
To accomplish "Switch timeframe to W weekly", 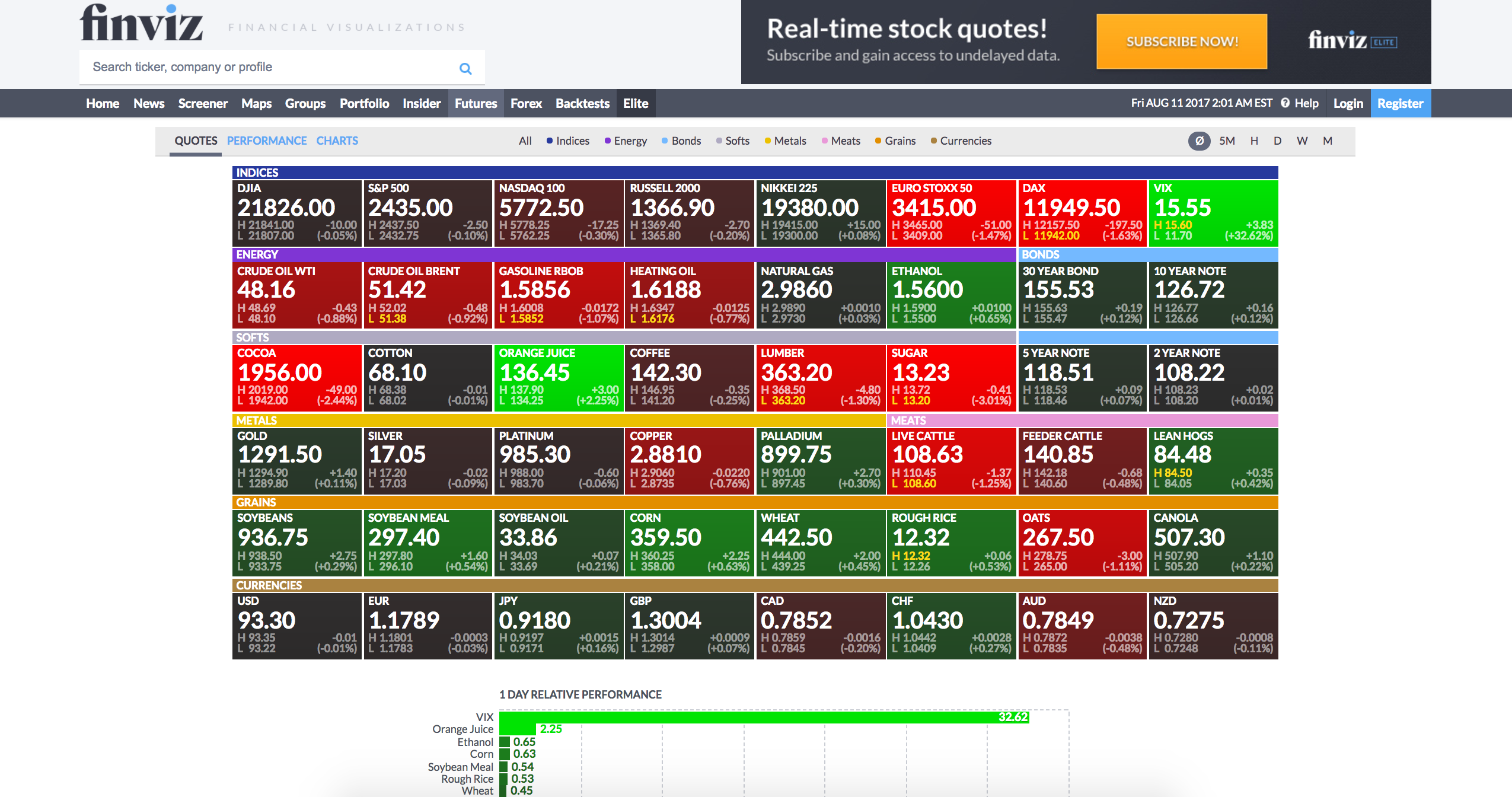I will click(x=1302, y=141).
